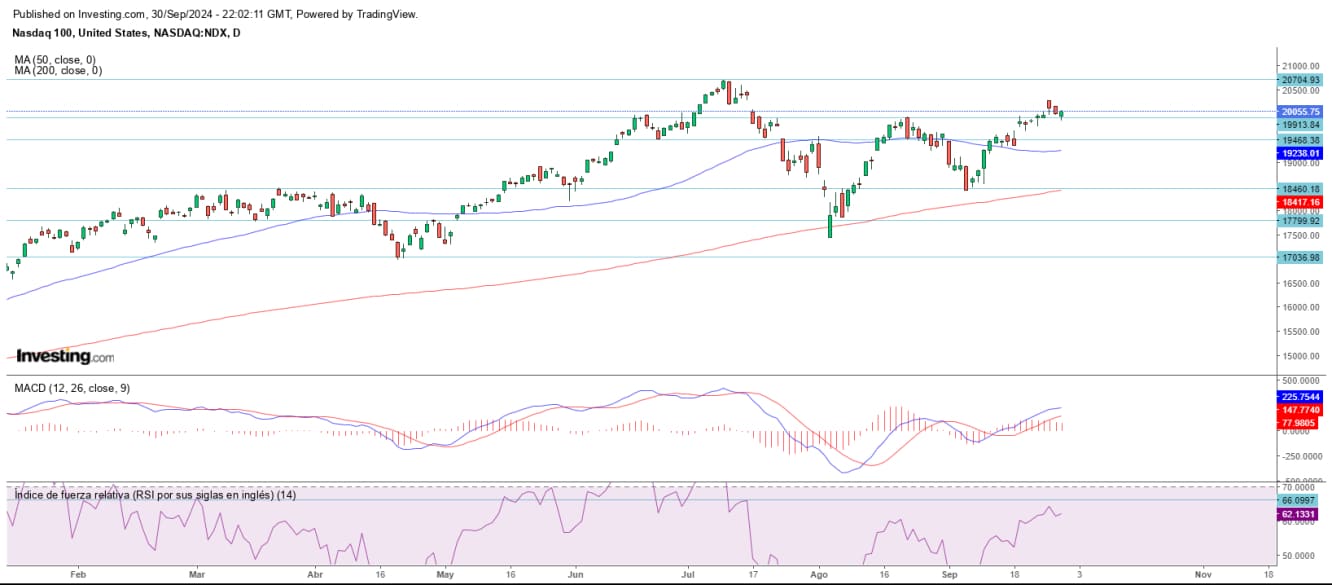Click the Feb date axis marker
Viewport: 1332px width, 585px height.
[x=78, y=575]
